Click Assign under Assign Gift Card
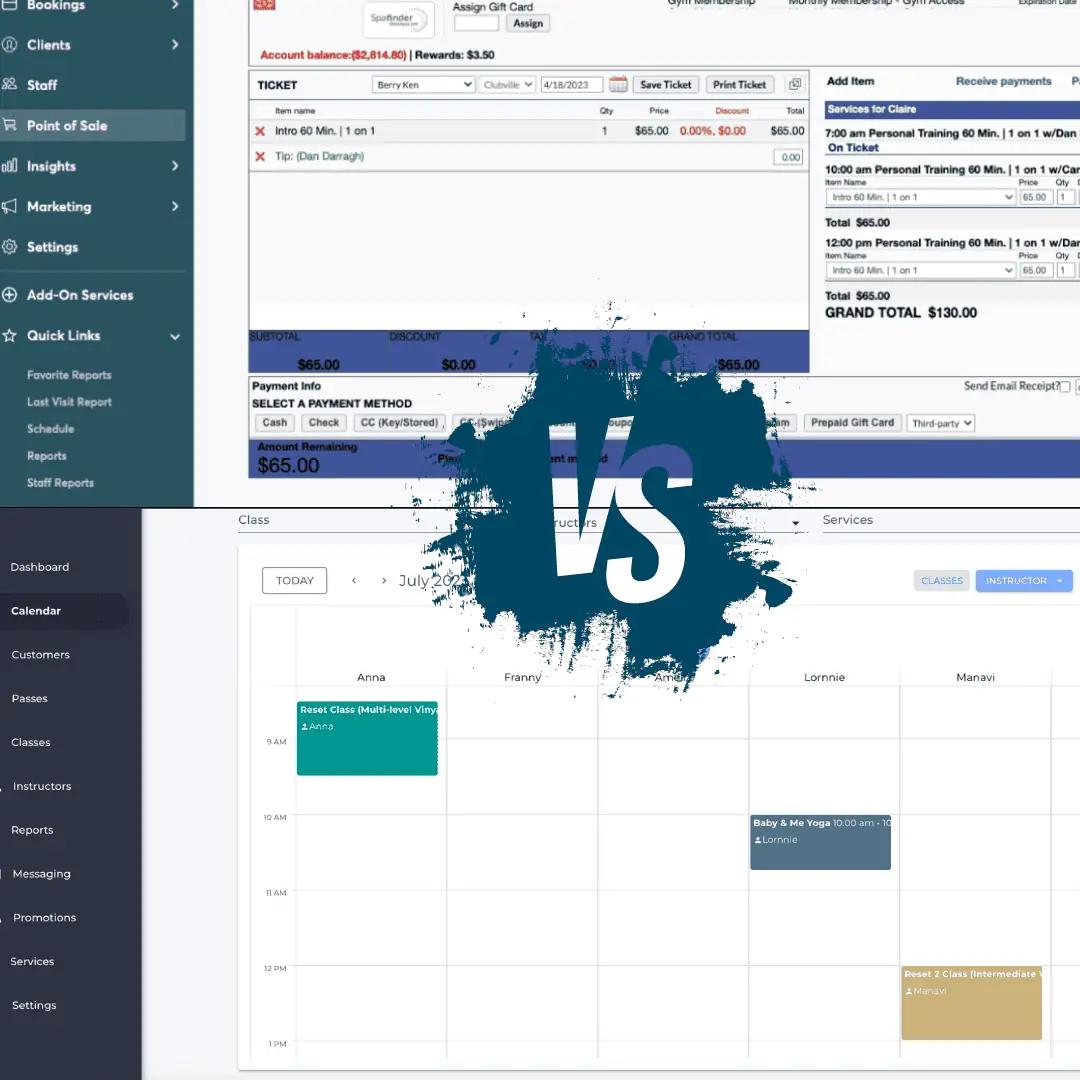The height and width of the screenshot is (1080, 1080). click(528, 23)
